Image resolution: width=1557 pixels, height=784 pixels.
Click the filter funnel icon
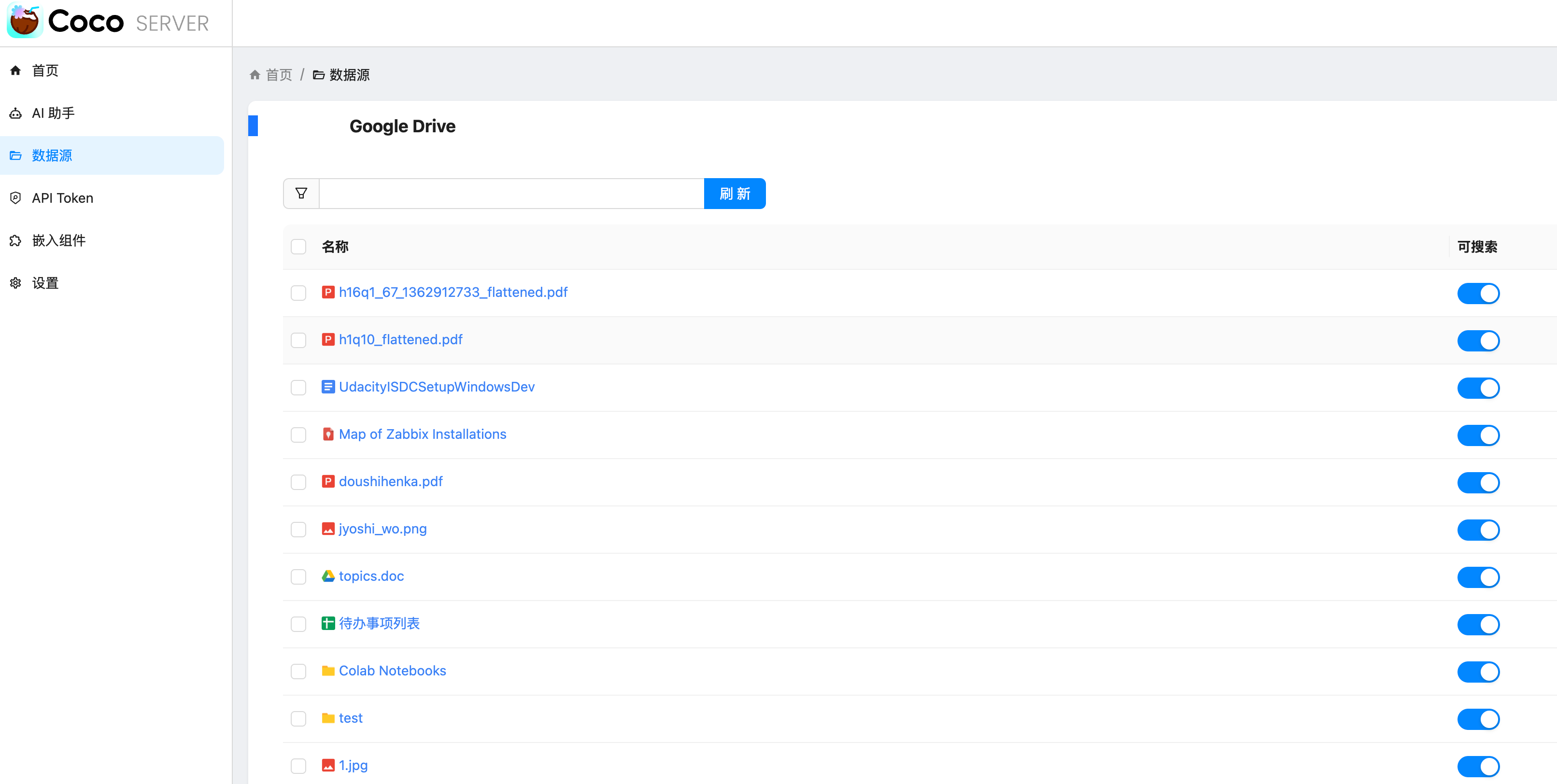click(301, 193)
